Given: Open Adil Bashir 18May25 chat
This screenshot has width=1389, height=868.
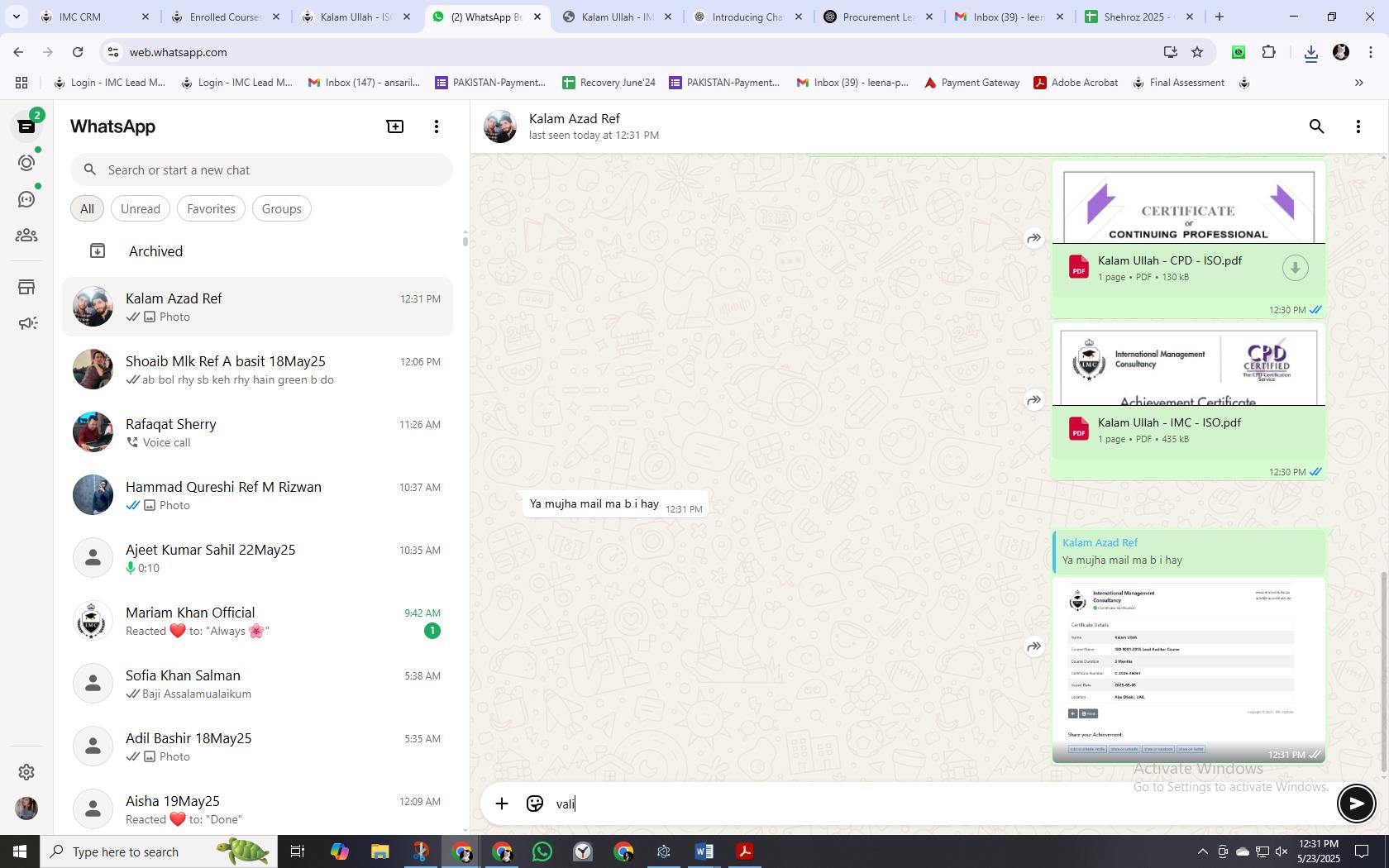Looking at the screenshot, I should [257, 746].
